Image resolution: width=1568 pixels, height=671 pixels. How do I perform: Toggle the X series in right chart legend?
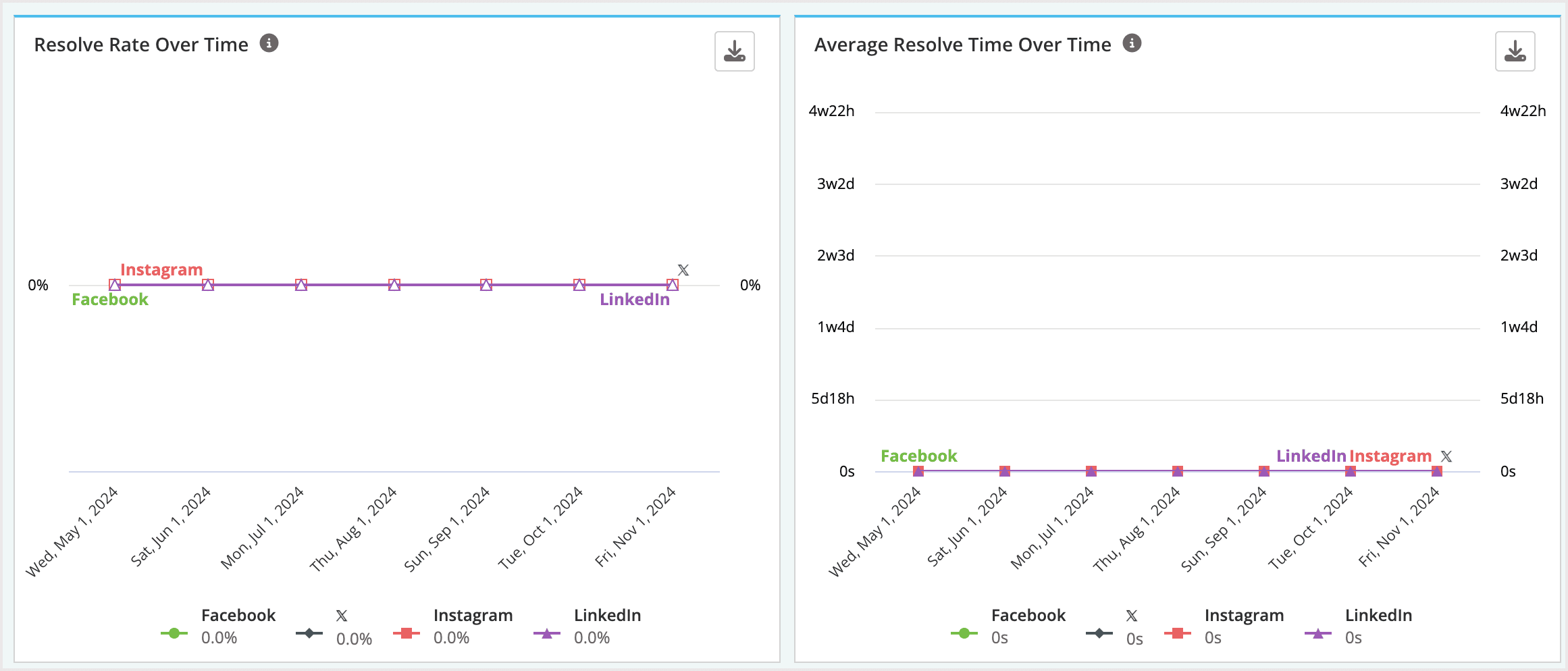coord(1130,615)
